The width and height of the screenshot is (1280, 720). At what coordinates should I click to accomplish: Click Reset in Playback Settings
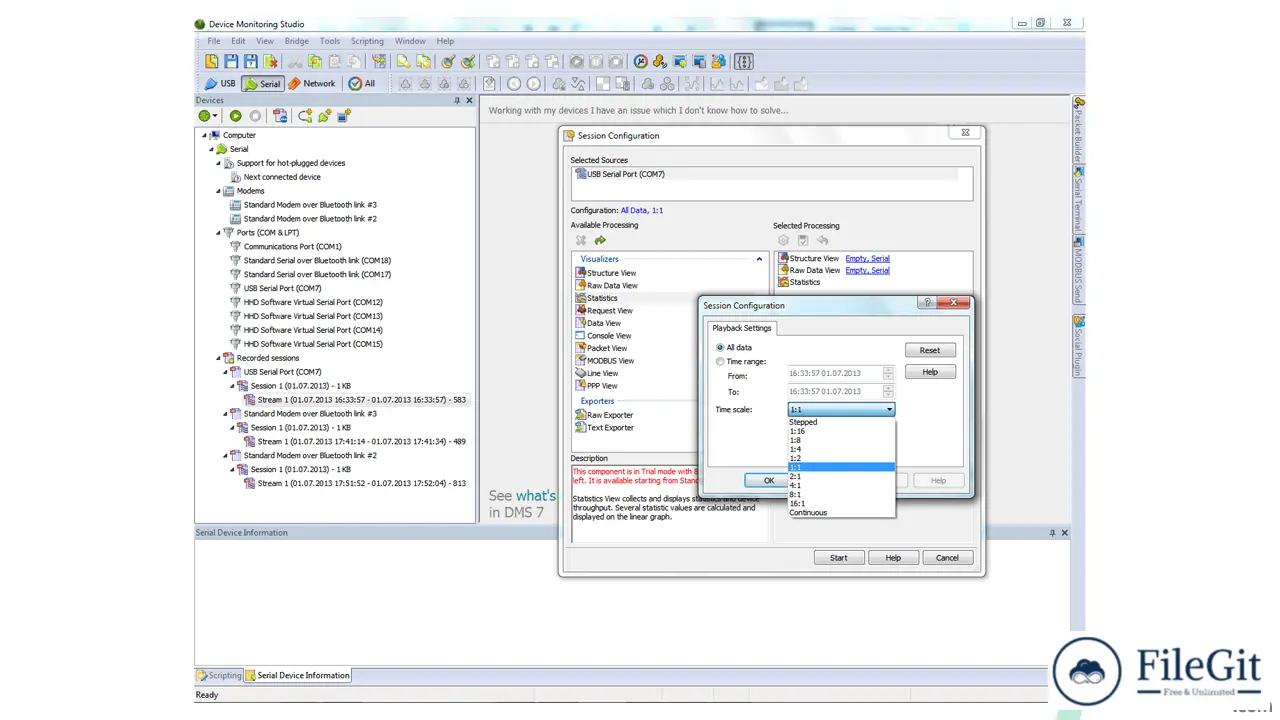click(930, 350)
